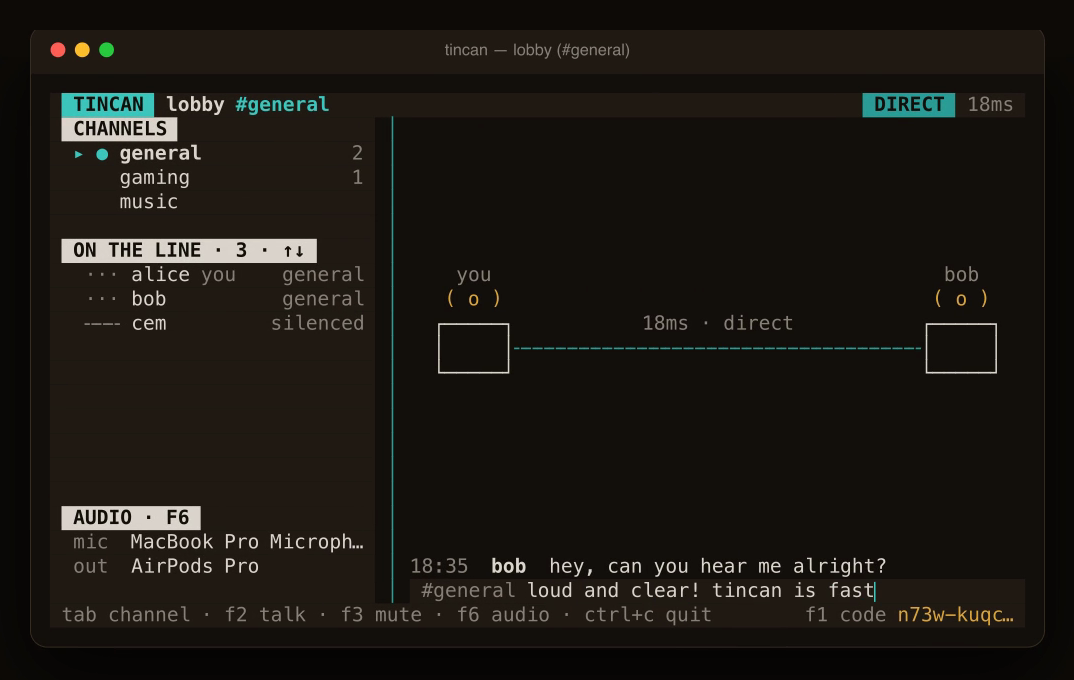1074x680 pixels.
Task: Click the CHANNELS section header
Action: pyautogui.click(x=119, y=129)
